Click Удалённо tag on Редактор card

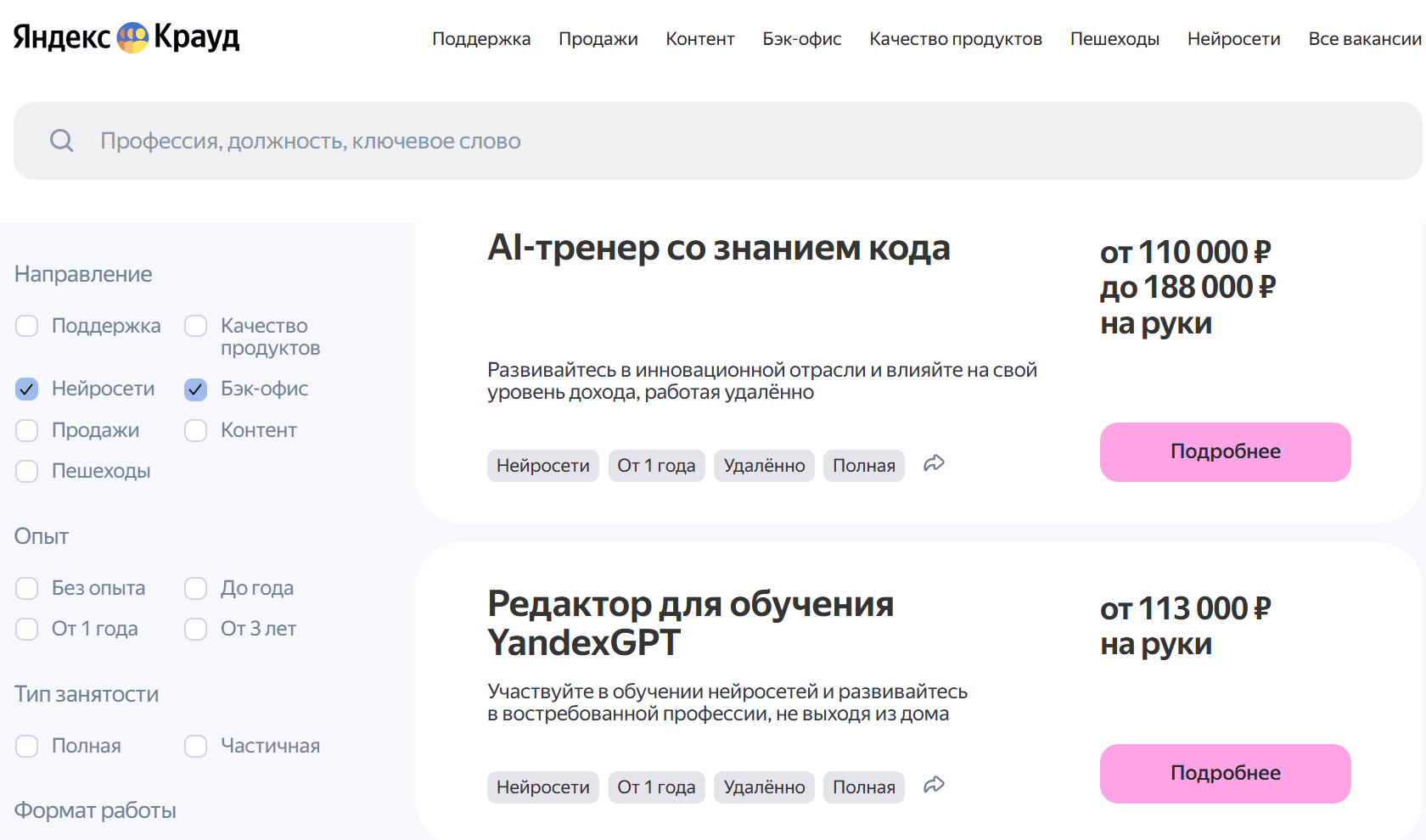(x=765, y=787)
